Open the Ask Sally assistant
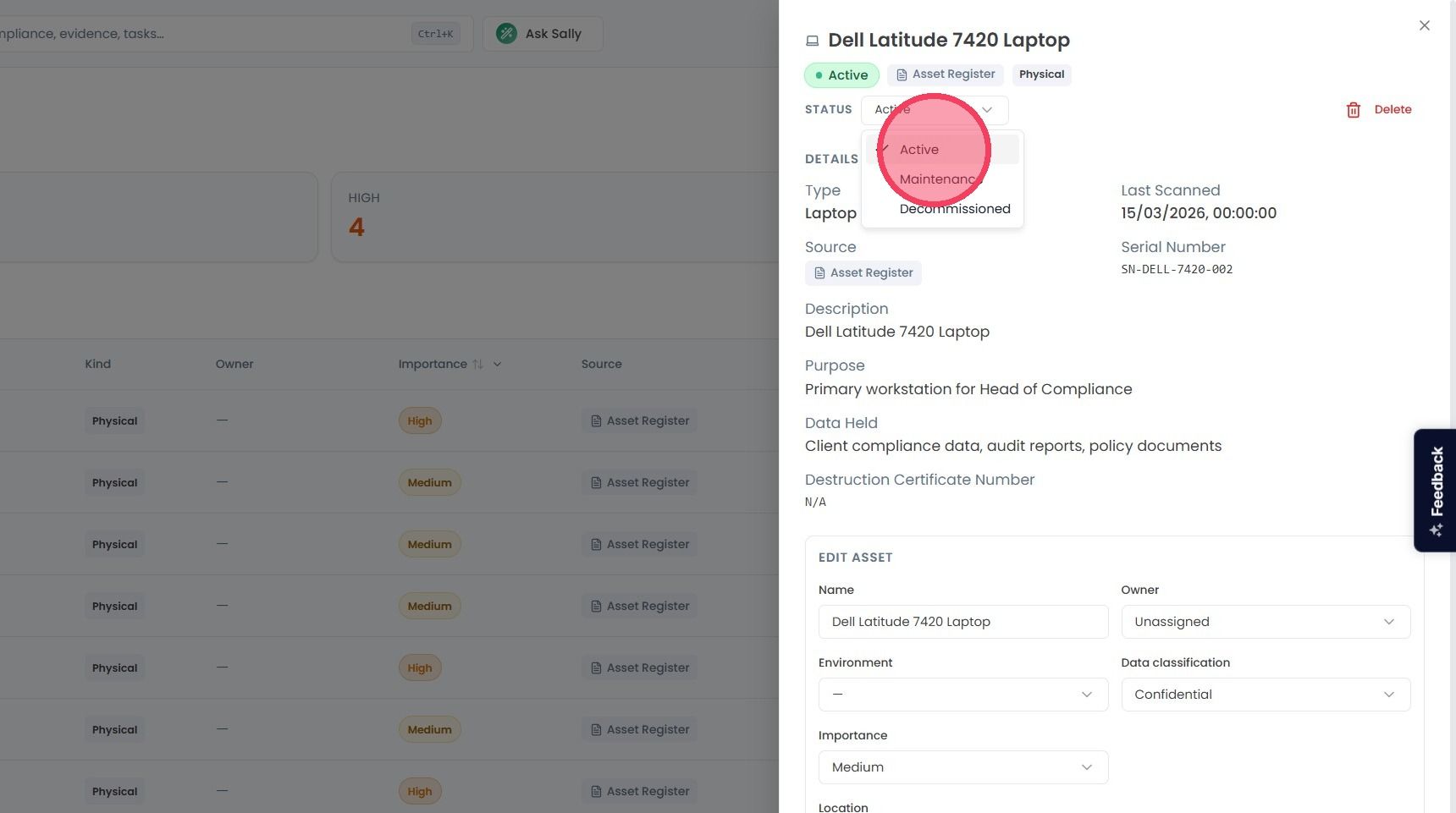 pyautogui.click(x=543, y=34)
